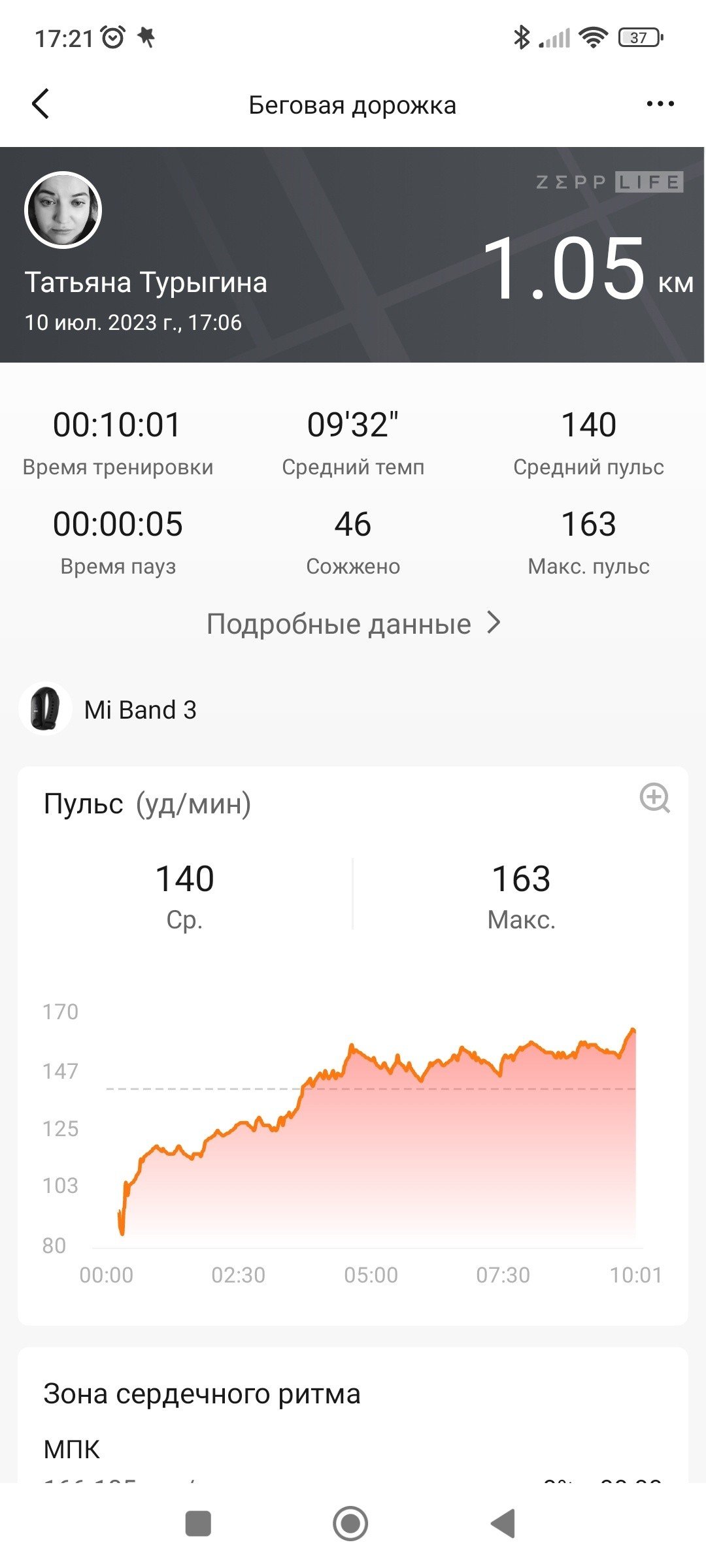Viewport: 706px width, 1568px height.
Task: Expand the chevron next to Подробные данные
Action: pos(495,623)
